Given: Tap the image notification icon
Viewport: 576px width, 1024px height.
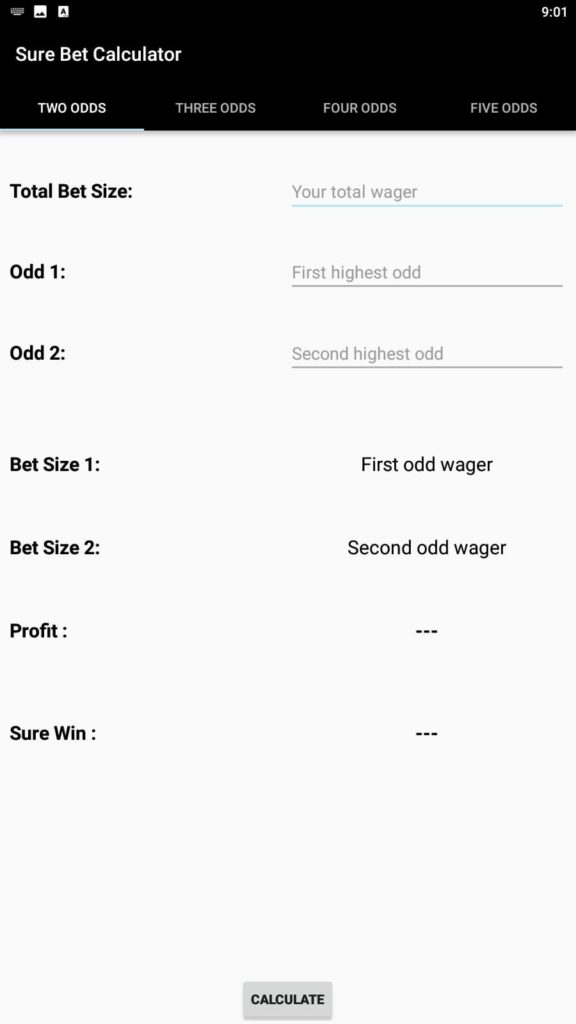Looking at the screenshot, I should (40, 12).
